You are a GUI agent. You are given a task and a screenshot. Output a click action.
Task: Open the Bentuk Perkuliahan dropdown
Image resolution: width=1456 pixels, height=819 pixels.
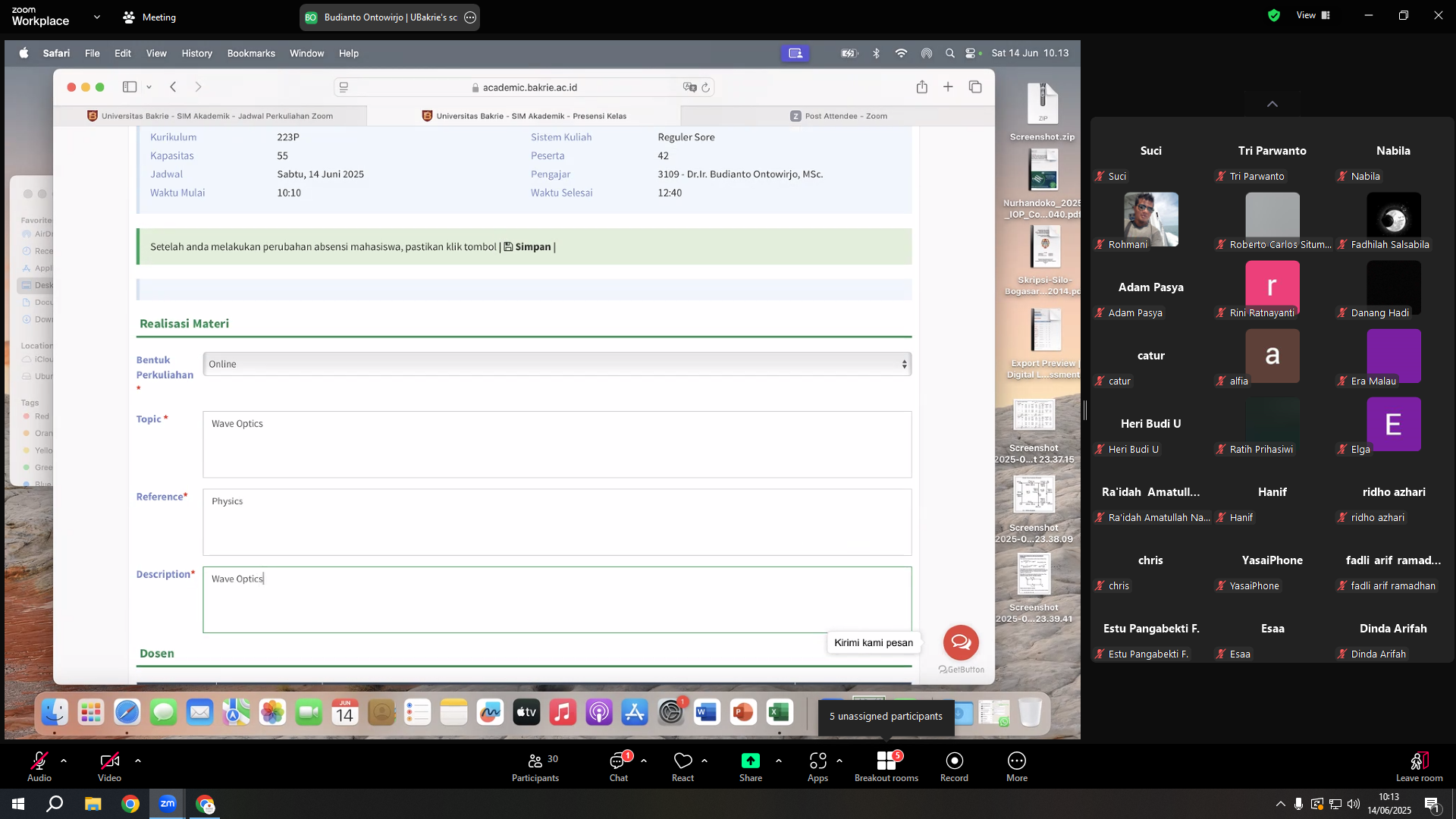click(x=557, y=364)
